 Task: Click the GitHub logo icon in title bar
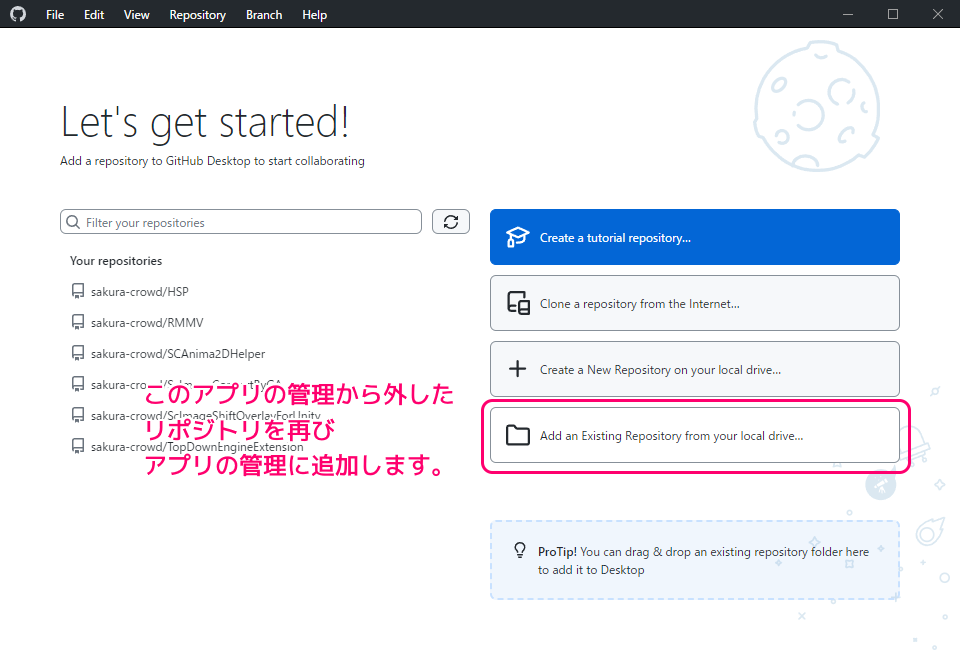[18, 13]
